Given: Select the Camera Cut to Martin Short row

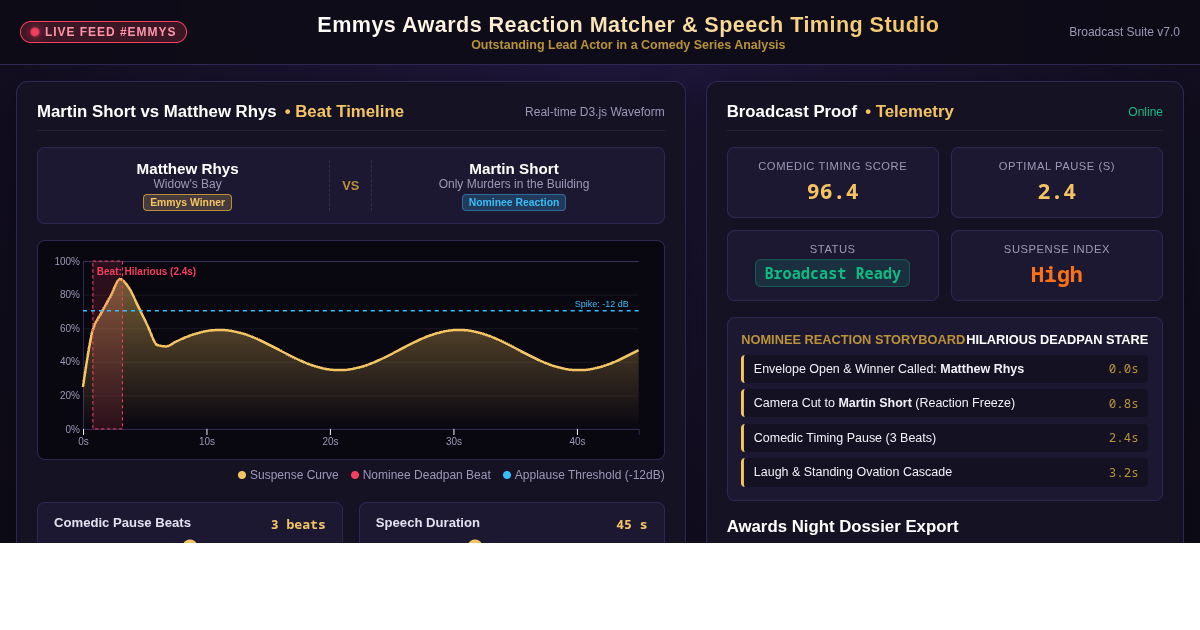Looking at the screenshot, I should click(944, 403).
